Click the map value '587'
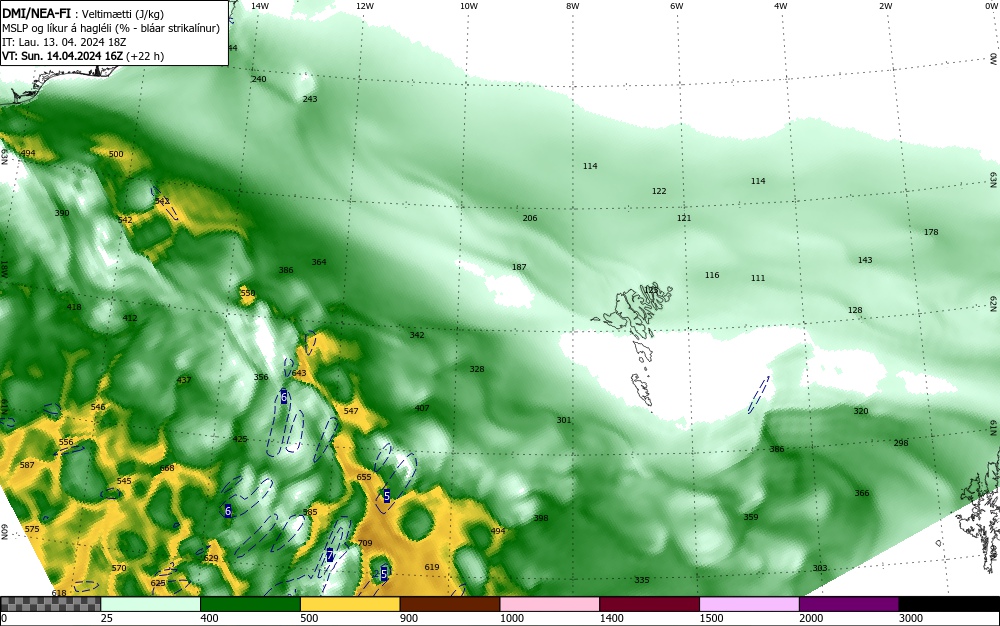Viewport: 1000px width, 626px height. (27, 465)
